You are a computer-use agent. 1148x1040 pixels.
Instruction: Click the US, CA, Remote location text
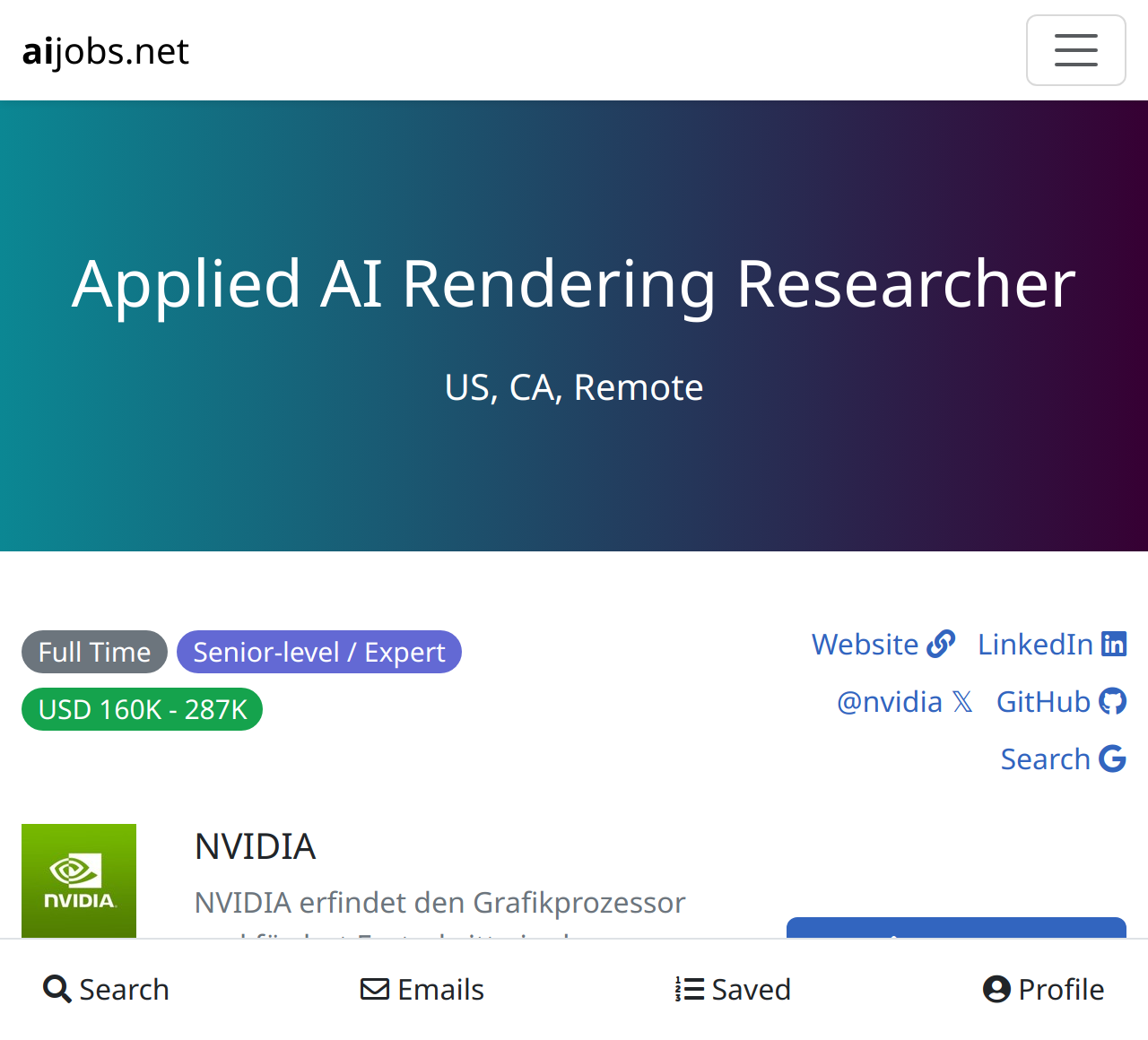click(x=574, y=387)
